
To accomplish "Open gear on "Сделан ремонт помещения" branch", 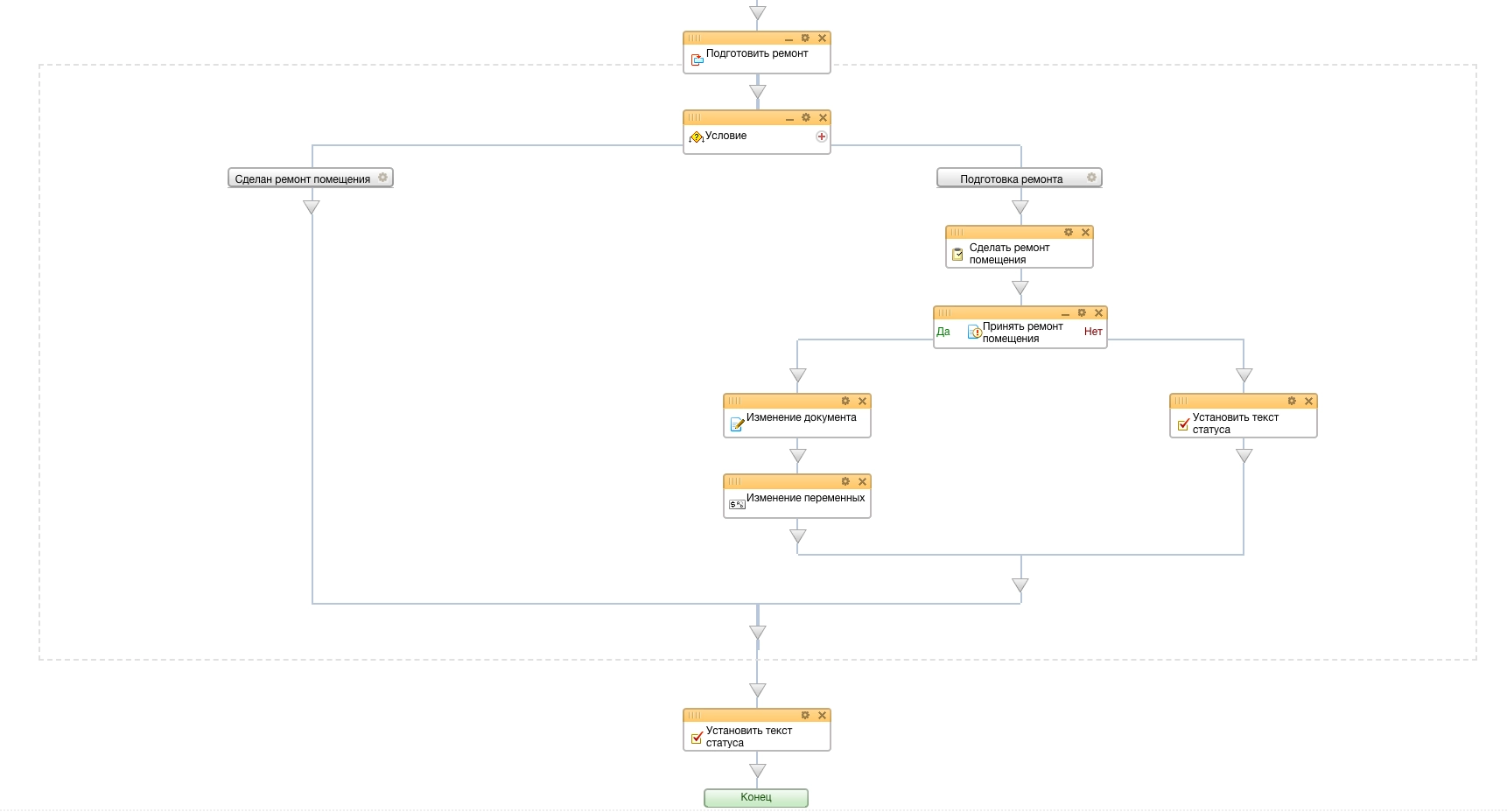I will pyautogui.click(x=382, y=178).
